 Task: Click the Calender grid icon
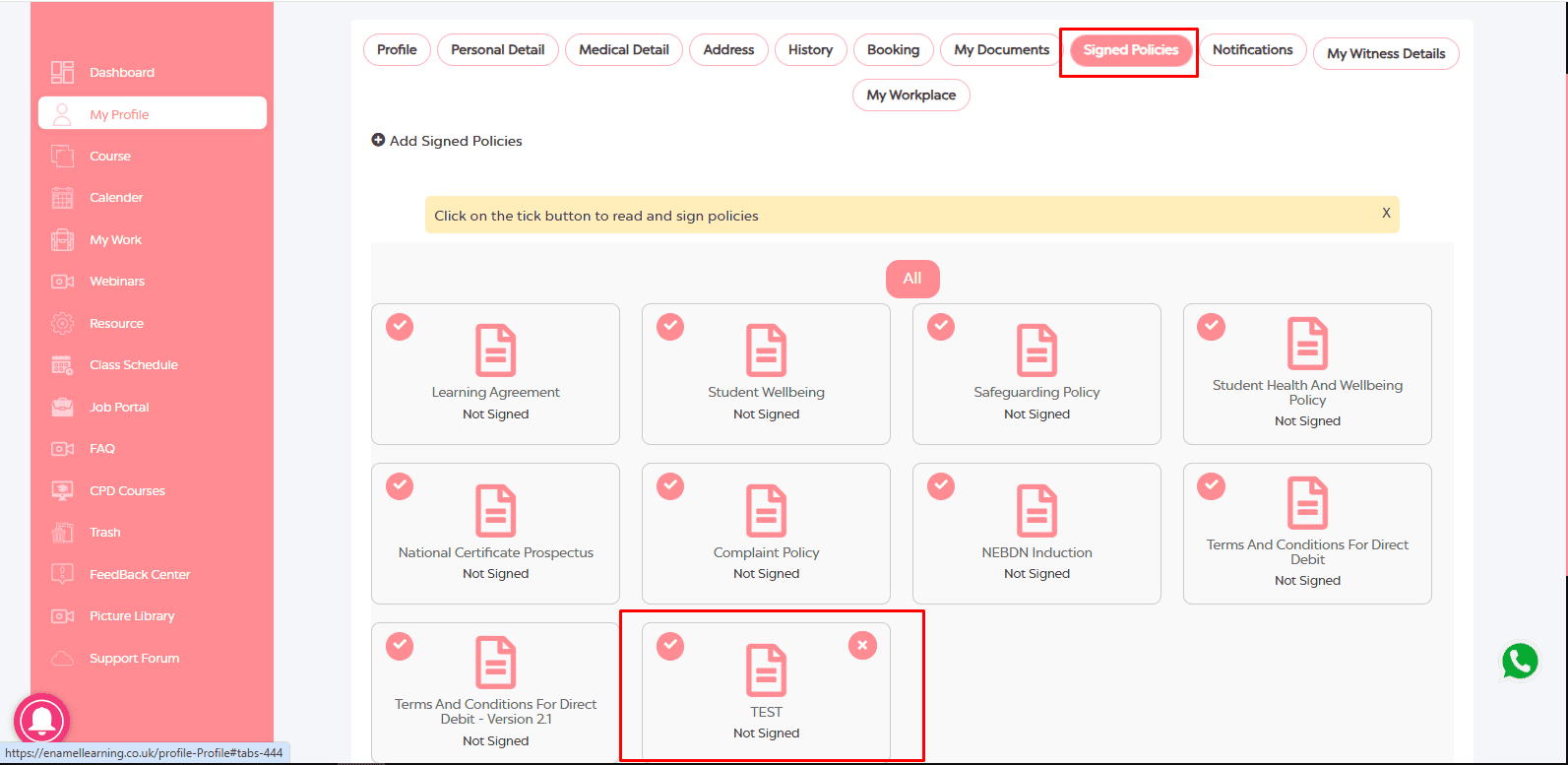click(x=62, y=197)
